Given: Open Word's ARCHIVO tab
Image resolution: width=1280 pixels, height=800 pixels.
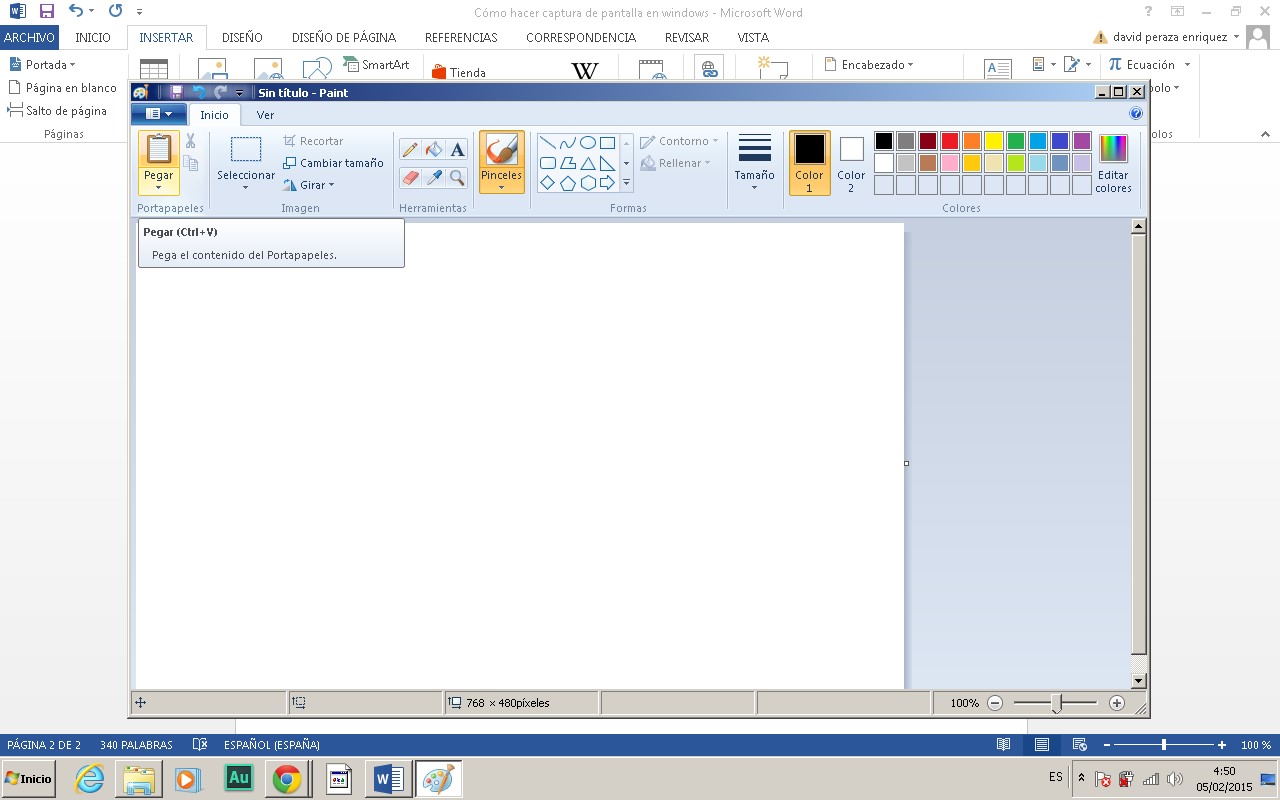Looking at the screenshot, I should point(29,38).
